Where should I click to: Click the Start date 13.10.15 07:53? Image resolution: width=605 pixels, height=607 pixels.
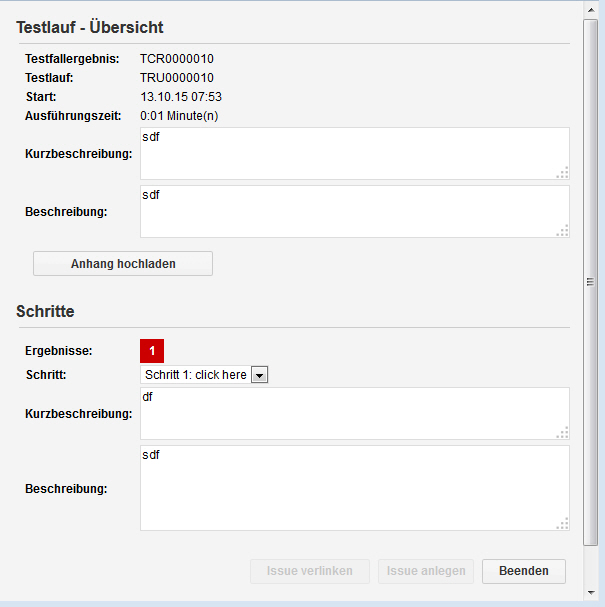[181, 97]
